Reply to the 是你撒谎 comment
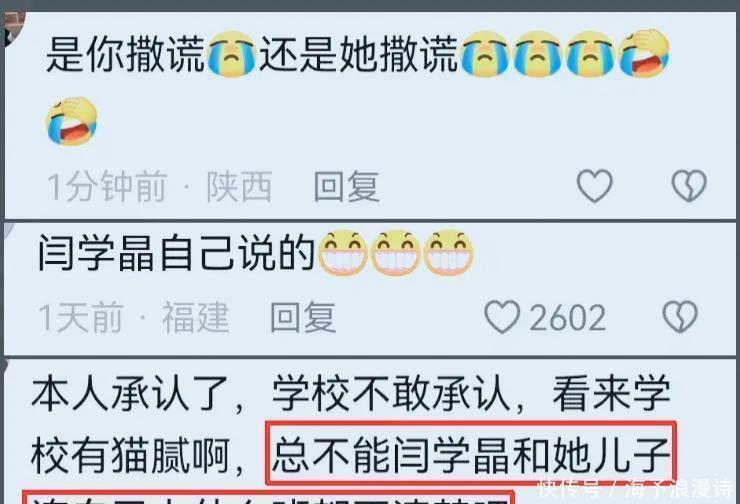The image size is (740, 504). point(347,186)
